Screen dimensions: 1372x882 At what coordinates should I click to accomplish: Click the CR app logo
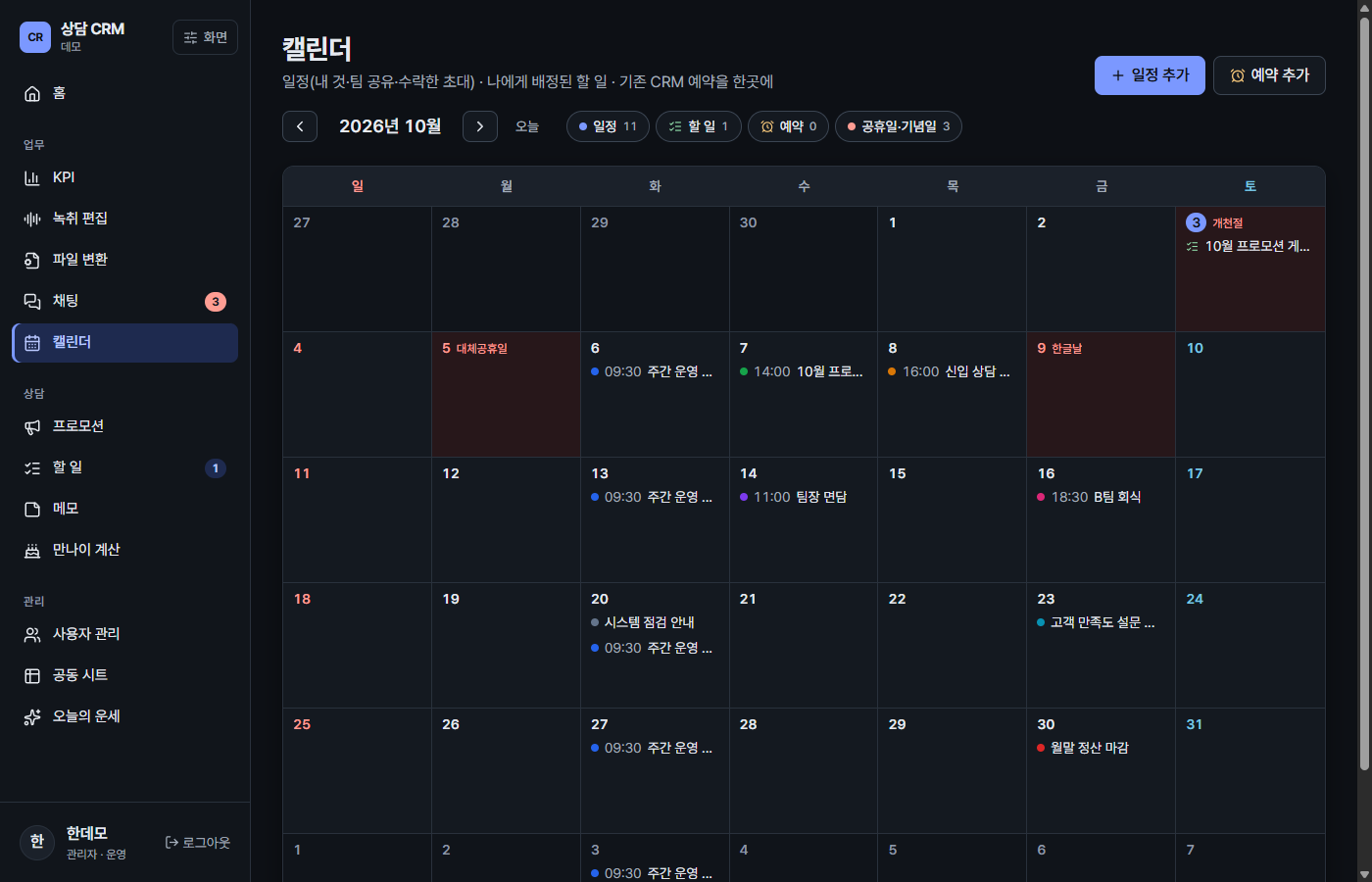35,37
